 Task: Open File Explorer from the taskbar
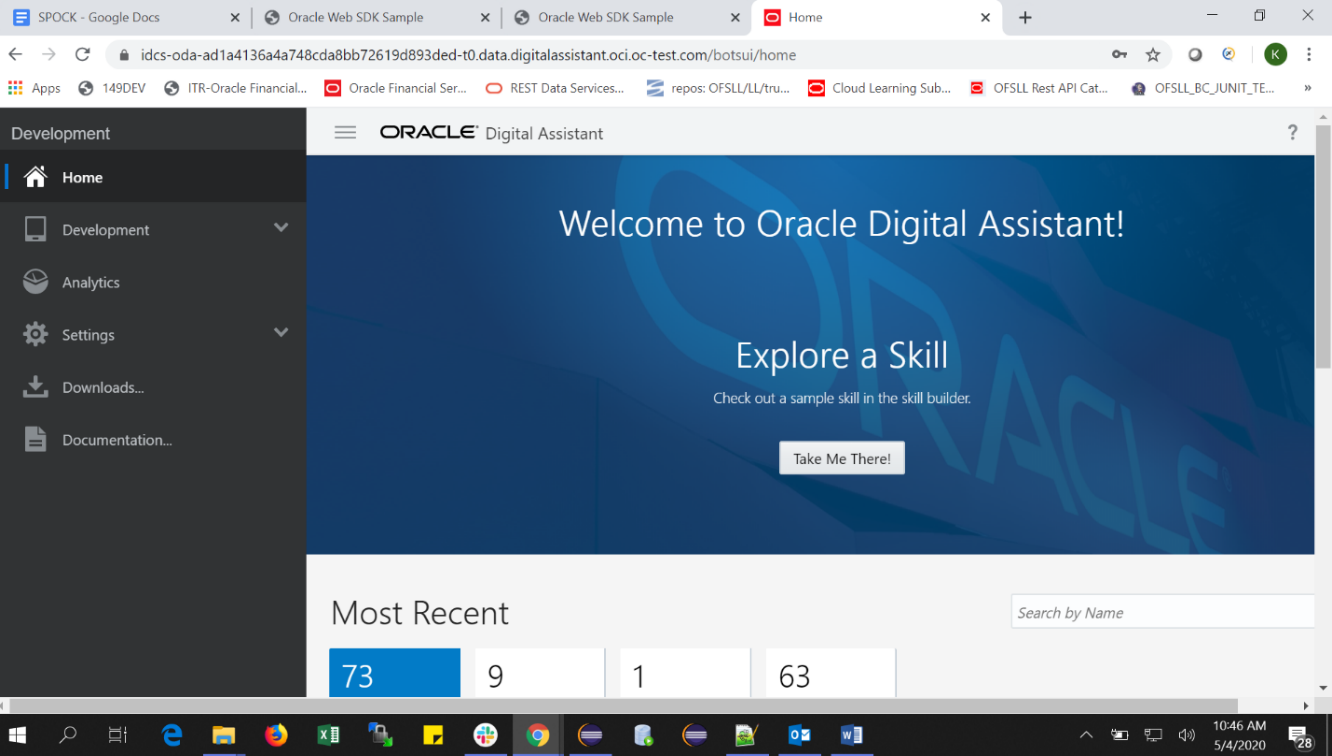click(224, 735)
